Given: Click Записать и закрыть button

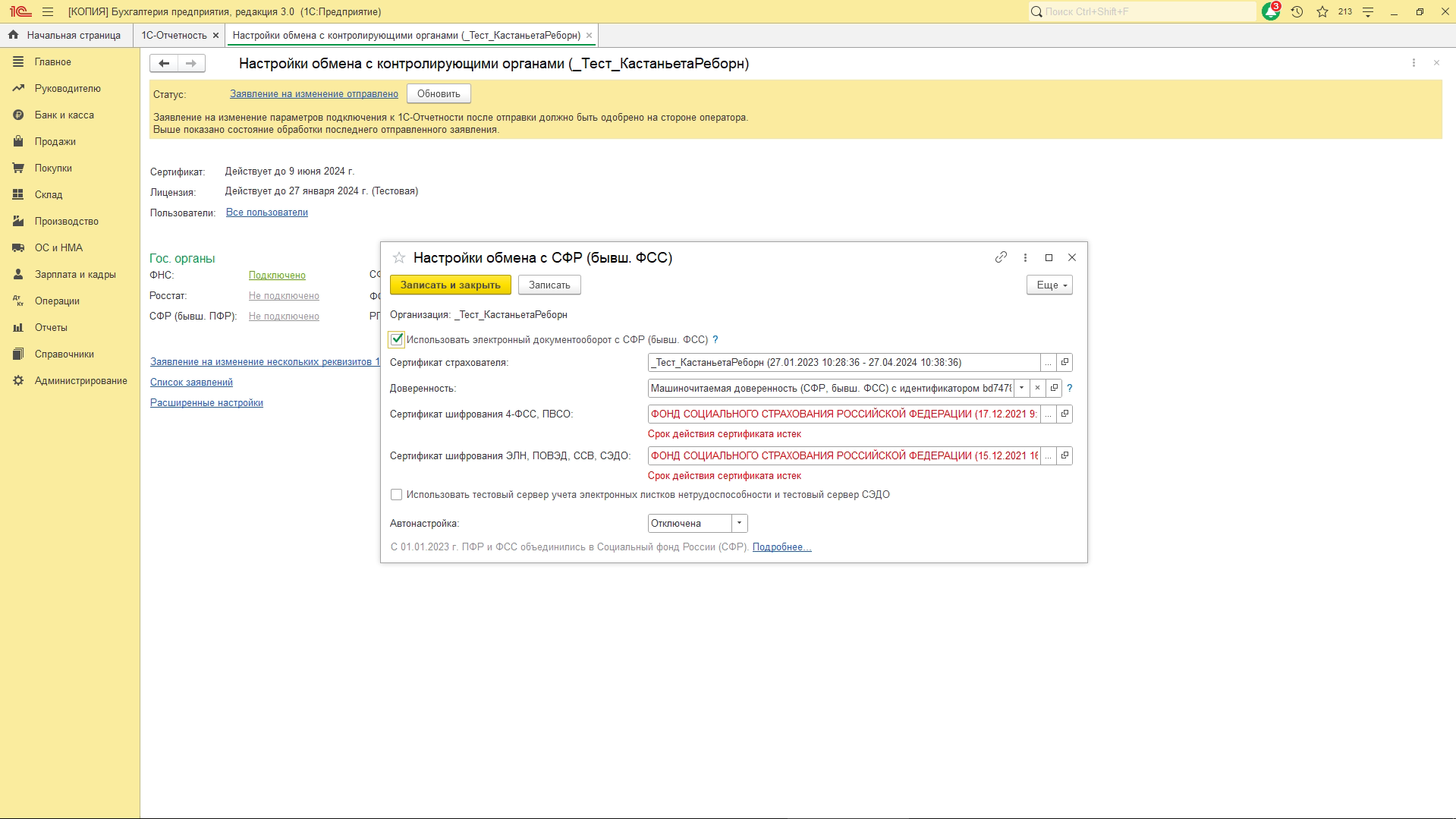Looking at the screenshot, I should click(451, 285).
